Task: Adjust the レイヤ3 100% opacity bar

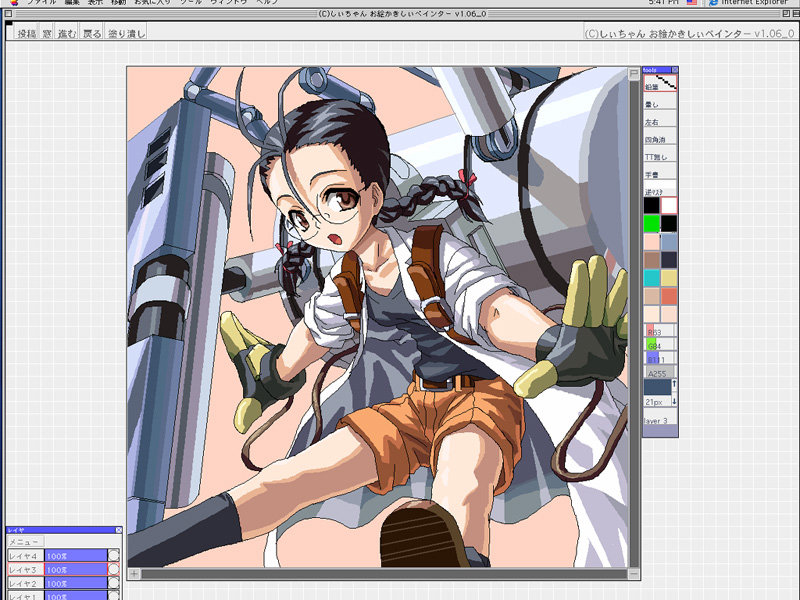Action: [x=76, y=569]
